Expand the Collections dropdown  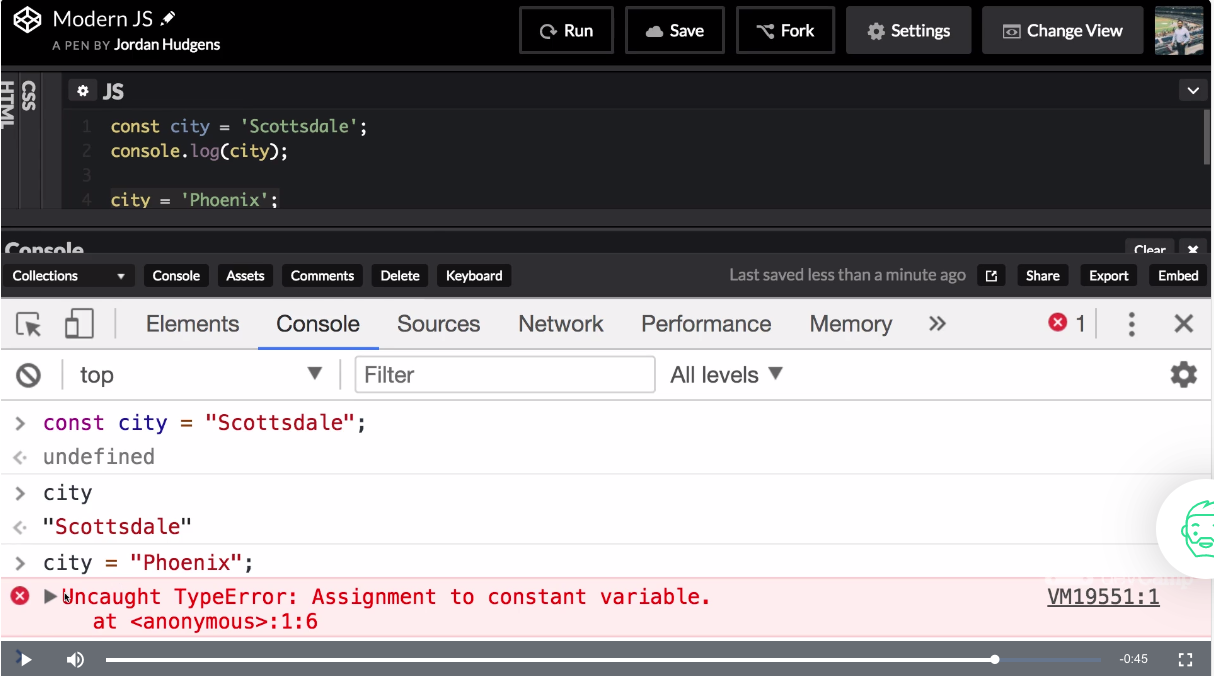[x=68, y=276]
